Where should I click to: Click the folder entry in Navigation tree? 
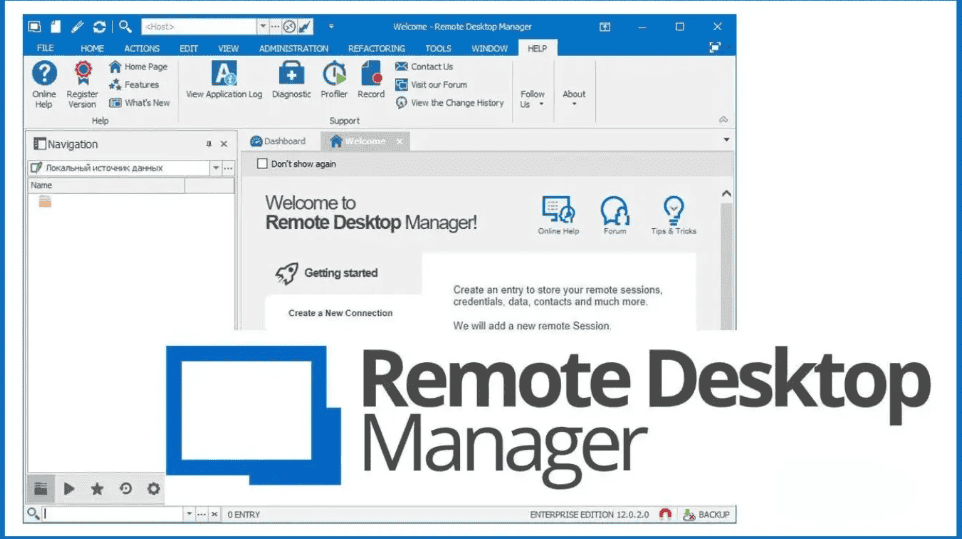tap(45, 202)
